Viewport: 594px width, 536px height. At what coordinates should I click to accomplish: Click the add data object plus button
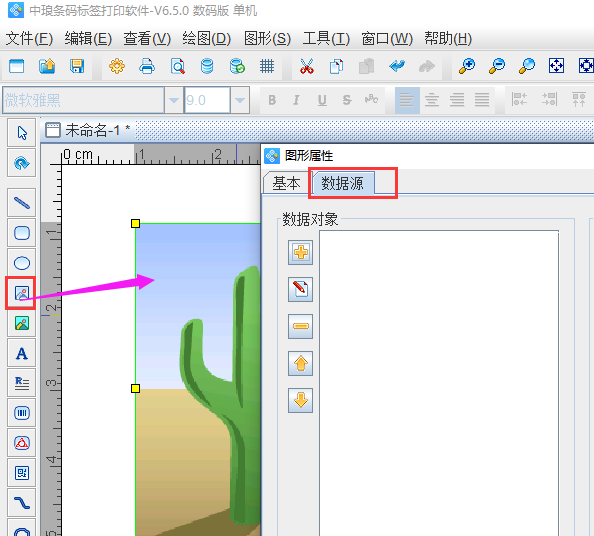[x=300, y=252]
